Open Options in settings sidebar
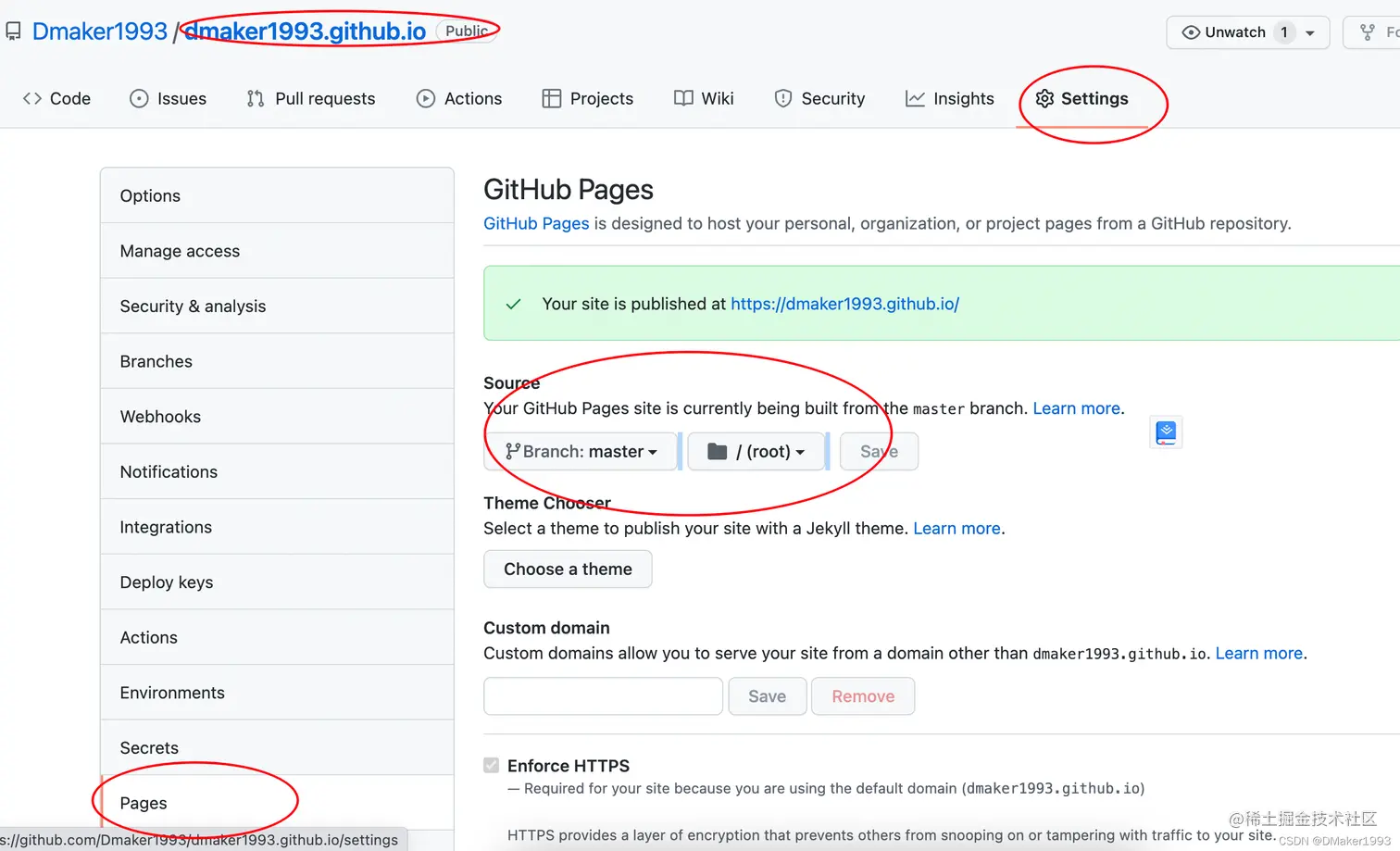The image size is (1400, 851). coord(277,195)
